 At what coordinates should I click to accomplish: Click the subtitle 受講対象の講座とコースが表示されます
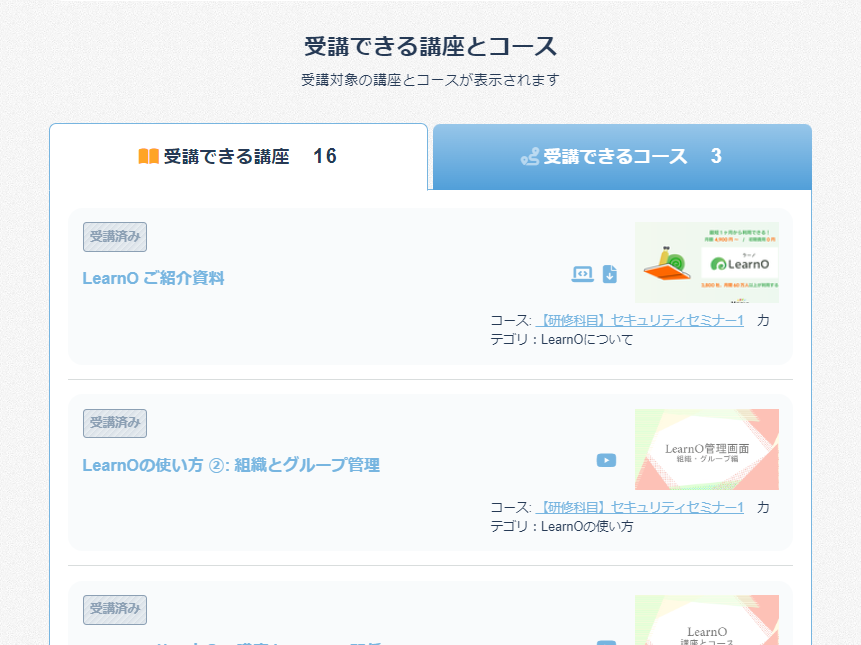pos(430,80)
